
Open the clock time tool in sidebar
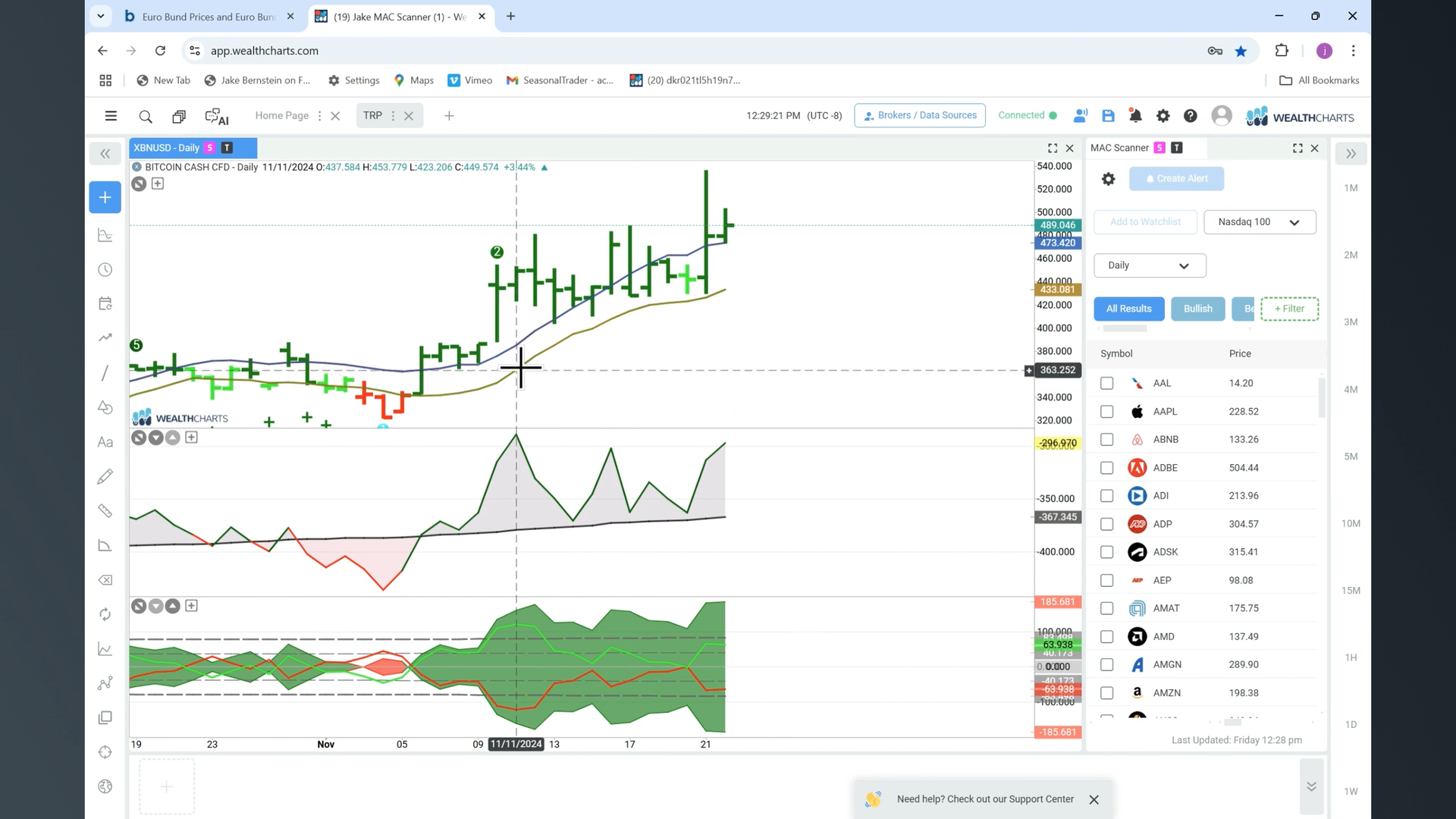point(105,269)
